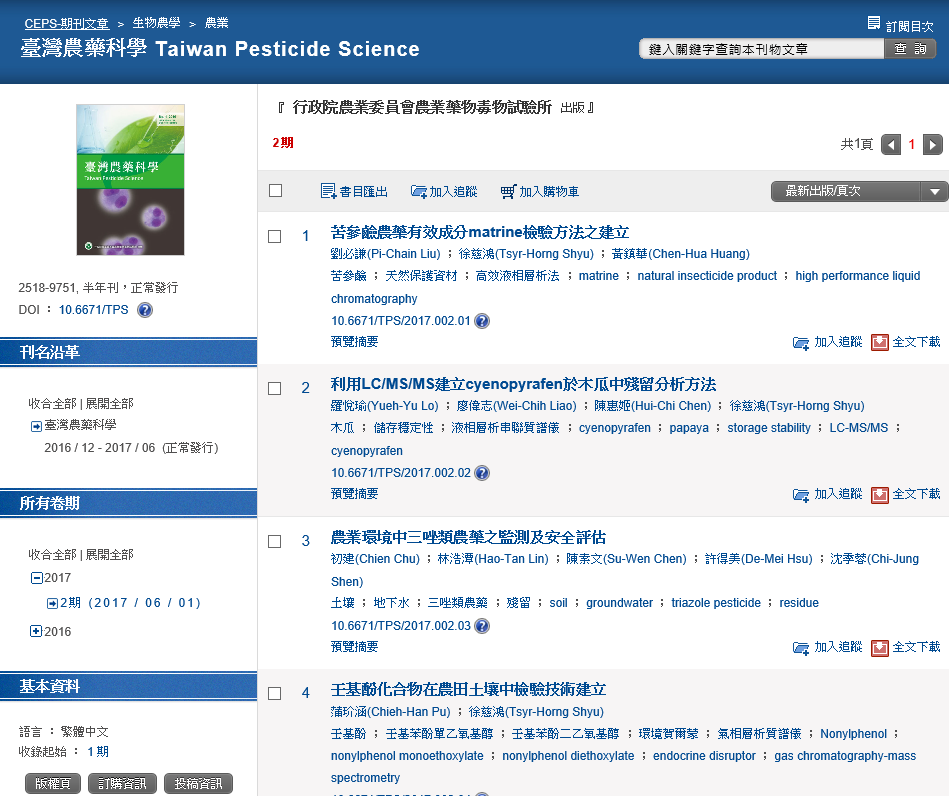949x796 pixels.
Task: Click 收錄起始 1期 link
Action: tap(98, 752)
